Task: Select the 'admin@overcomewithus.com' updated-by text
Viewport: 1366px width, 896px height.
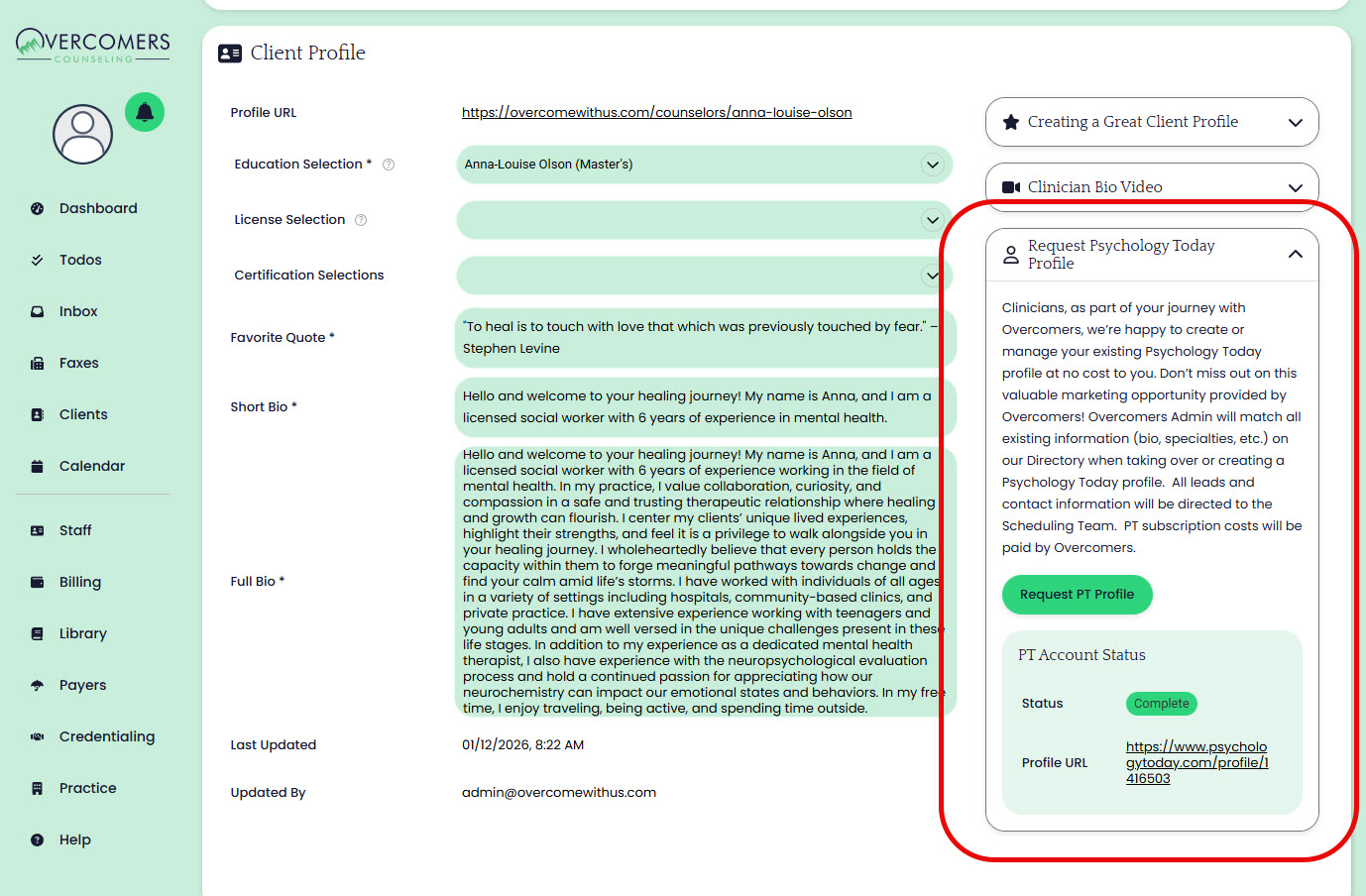Action: 559,793
